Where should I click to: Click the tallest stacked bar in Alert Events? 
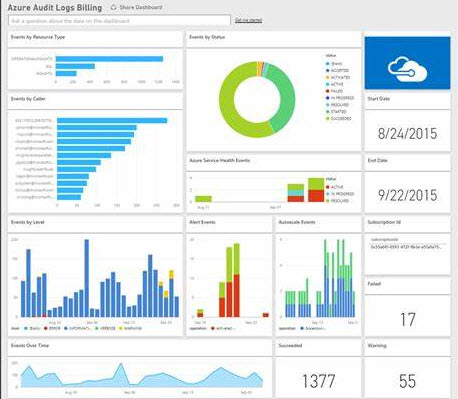pos(237,280)
